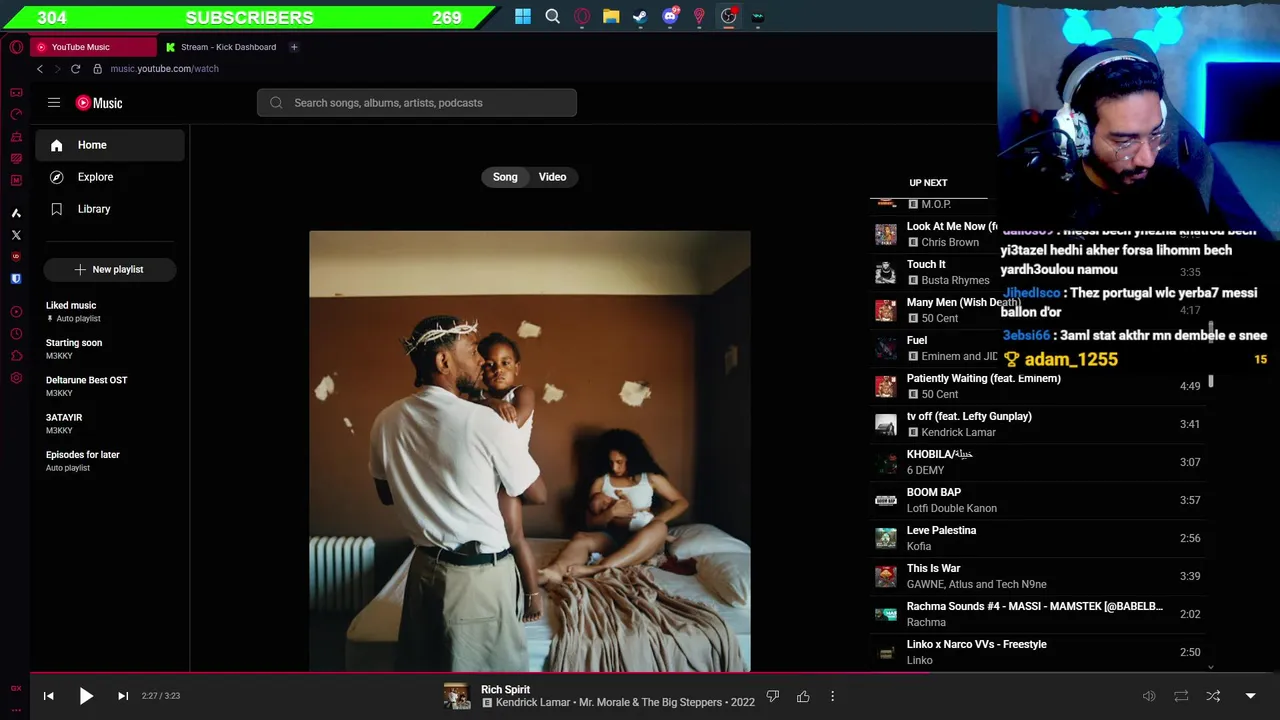The height and width of the screenshot is (720, 1280).
Task: Open Discord from the taskbar
Action: click(x=670, y=17)
